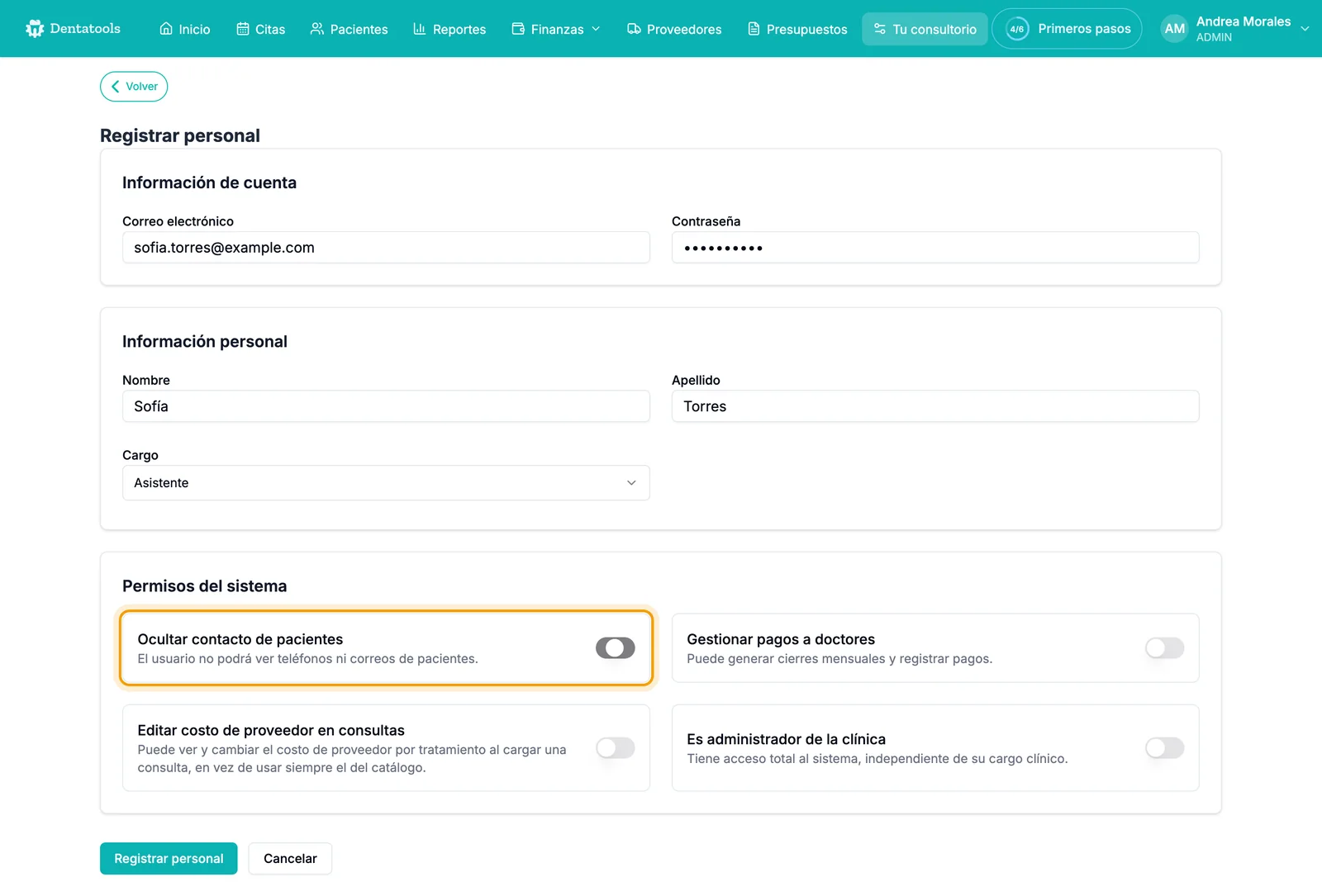Click the Información personal section heading
Screen dimensions: 1322x896
tap(205, 342)
